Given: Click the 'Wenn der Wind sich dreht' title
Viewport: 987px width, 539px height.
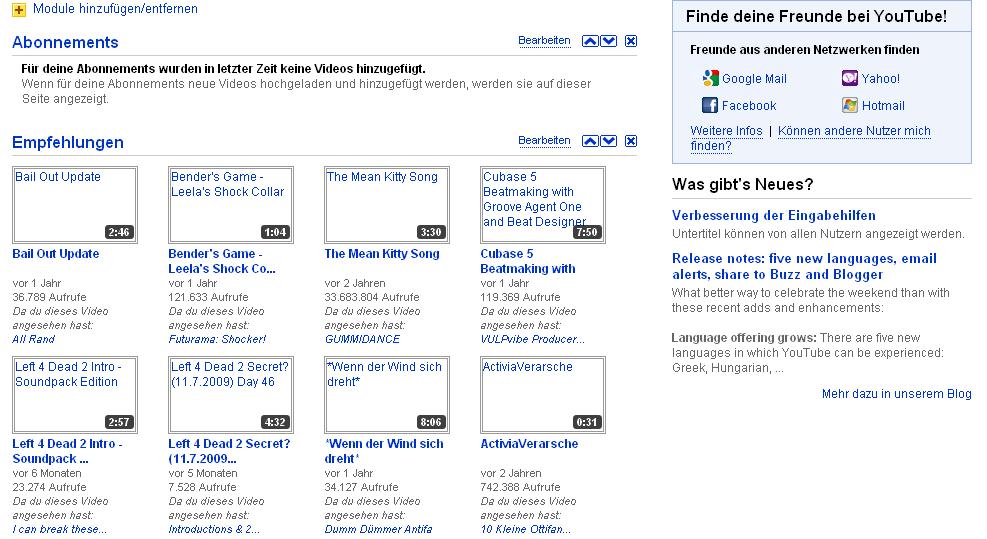Looking at the screenshot, I should pos(384,451).
